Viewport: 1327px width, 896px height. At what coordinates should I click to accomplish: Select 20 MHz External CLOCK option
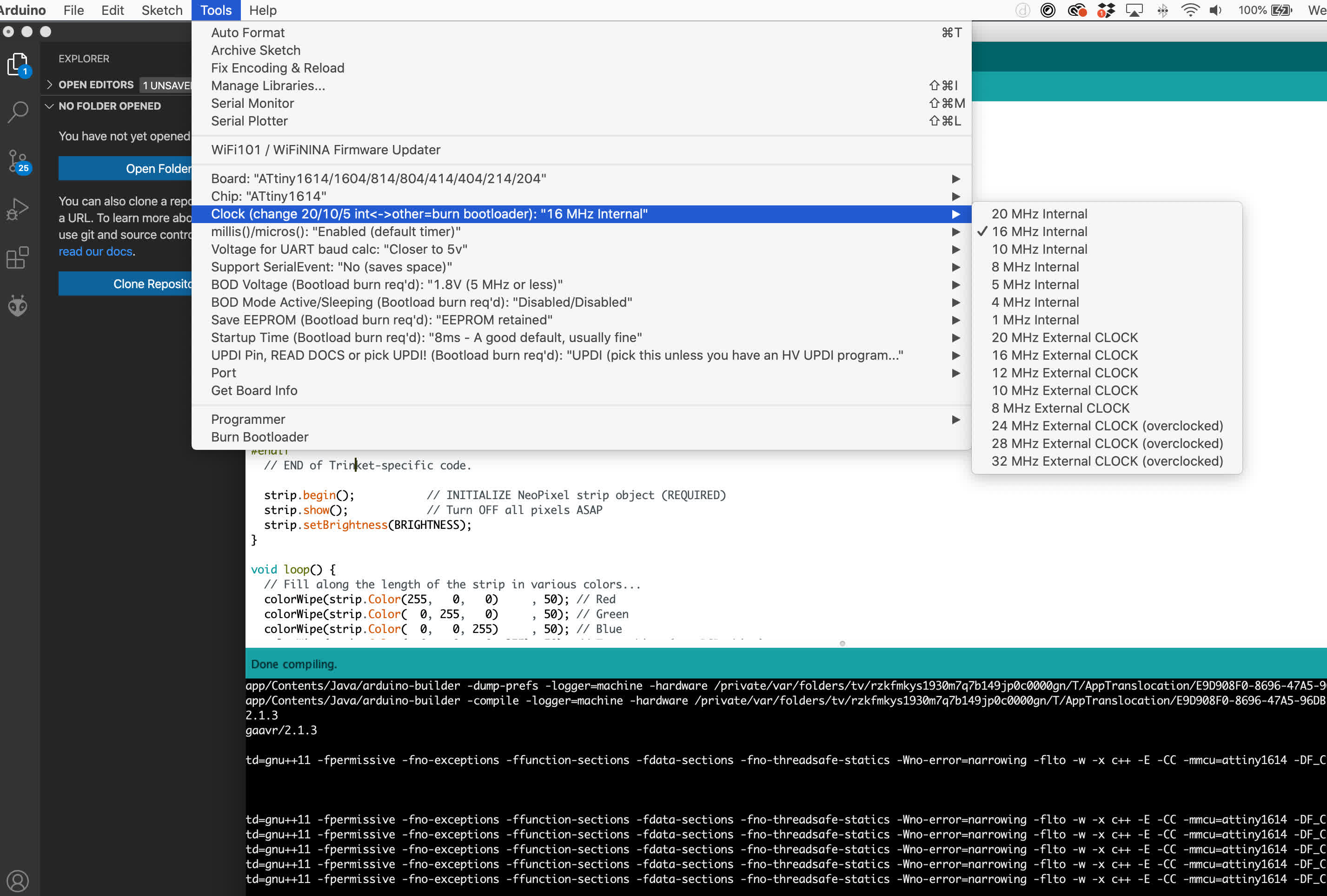coord(1107,337)
